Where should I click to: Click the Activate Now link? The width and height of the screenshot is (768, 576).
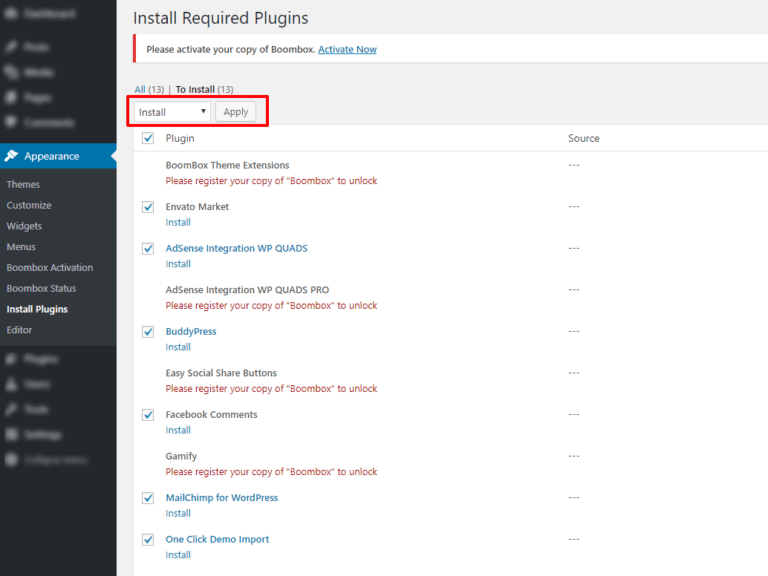point(347,49)
